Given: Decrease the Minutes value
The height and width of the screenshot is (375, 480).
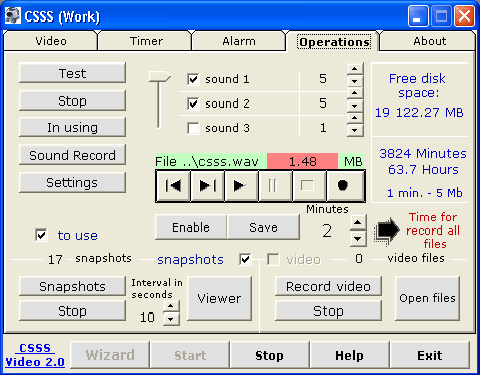Looking at the screenshot, I should pyautogui.click(x=358, y=239).
